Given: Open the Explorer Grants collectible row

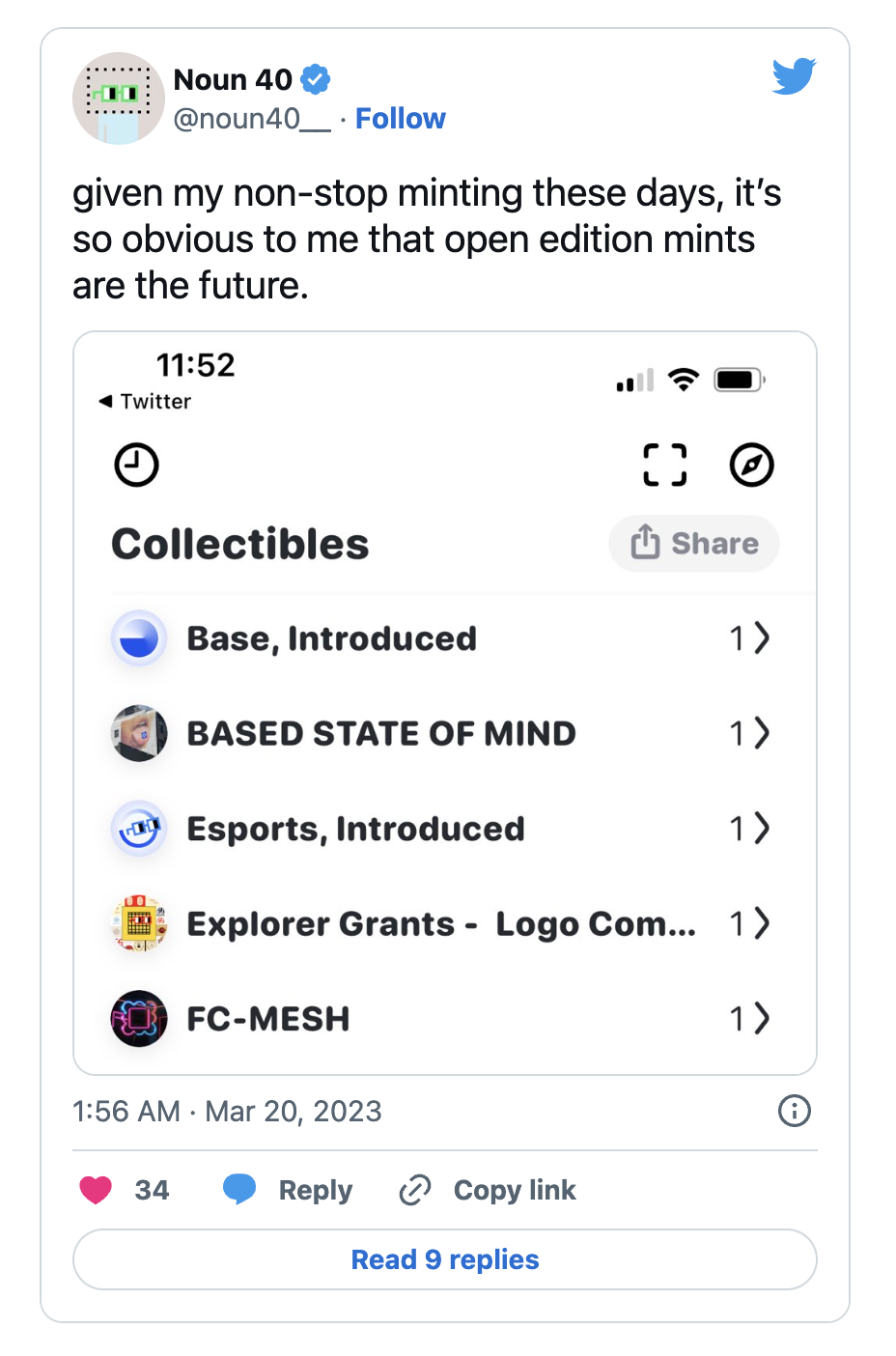Looking at the screenshot, I should point(440,923).
